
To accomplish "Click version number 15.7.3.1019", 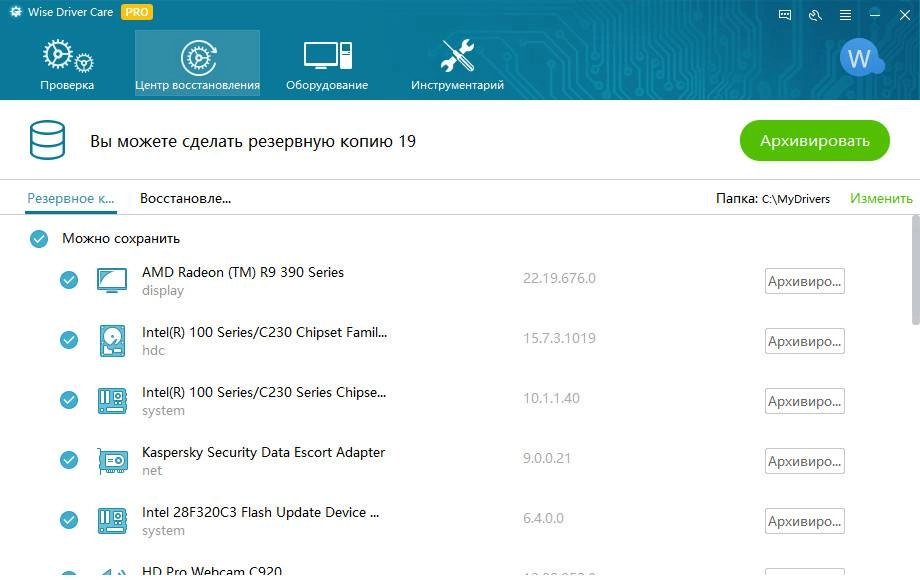I will click(x=559, y=338).
